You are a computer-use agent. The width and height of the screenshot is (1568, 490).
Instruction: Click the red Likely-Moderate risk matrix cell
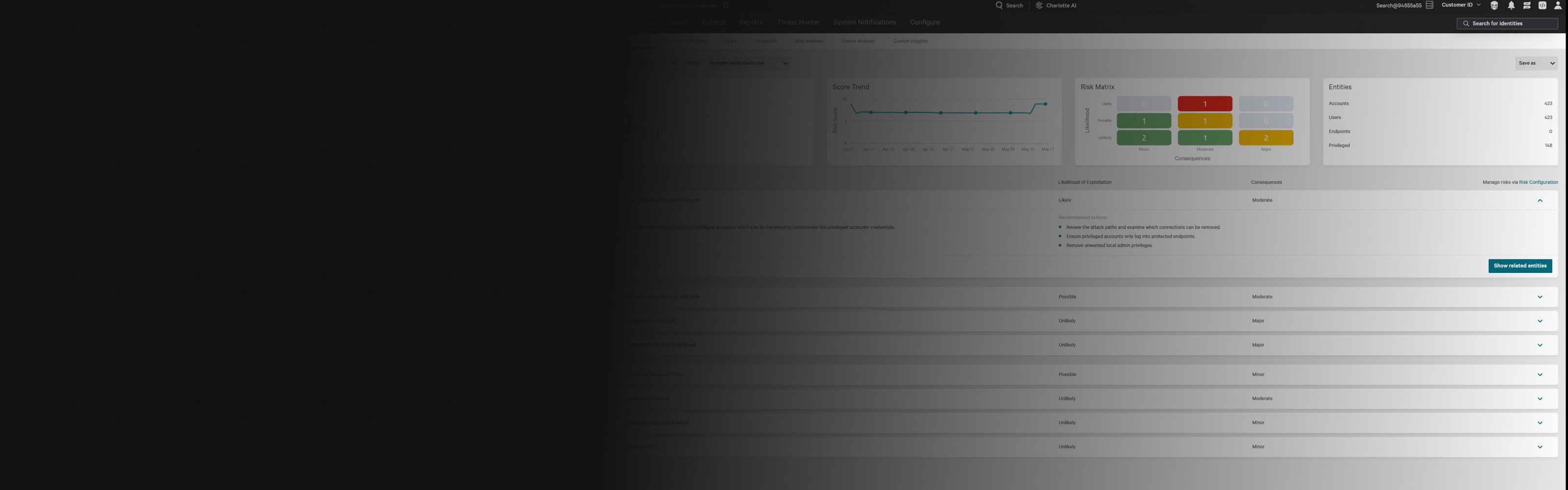1204,104
